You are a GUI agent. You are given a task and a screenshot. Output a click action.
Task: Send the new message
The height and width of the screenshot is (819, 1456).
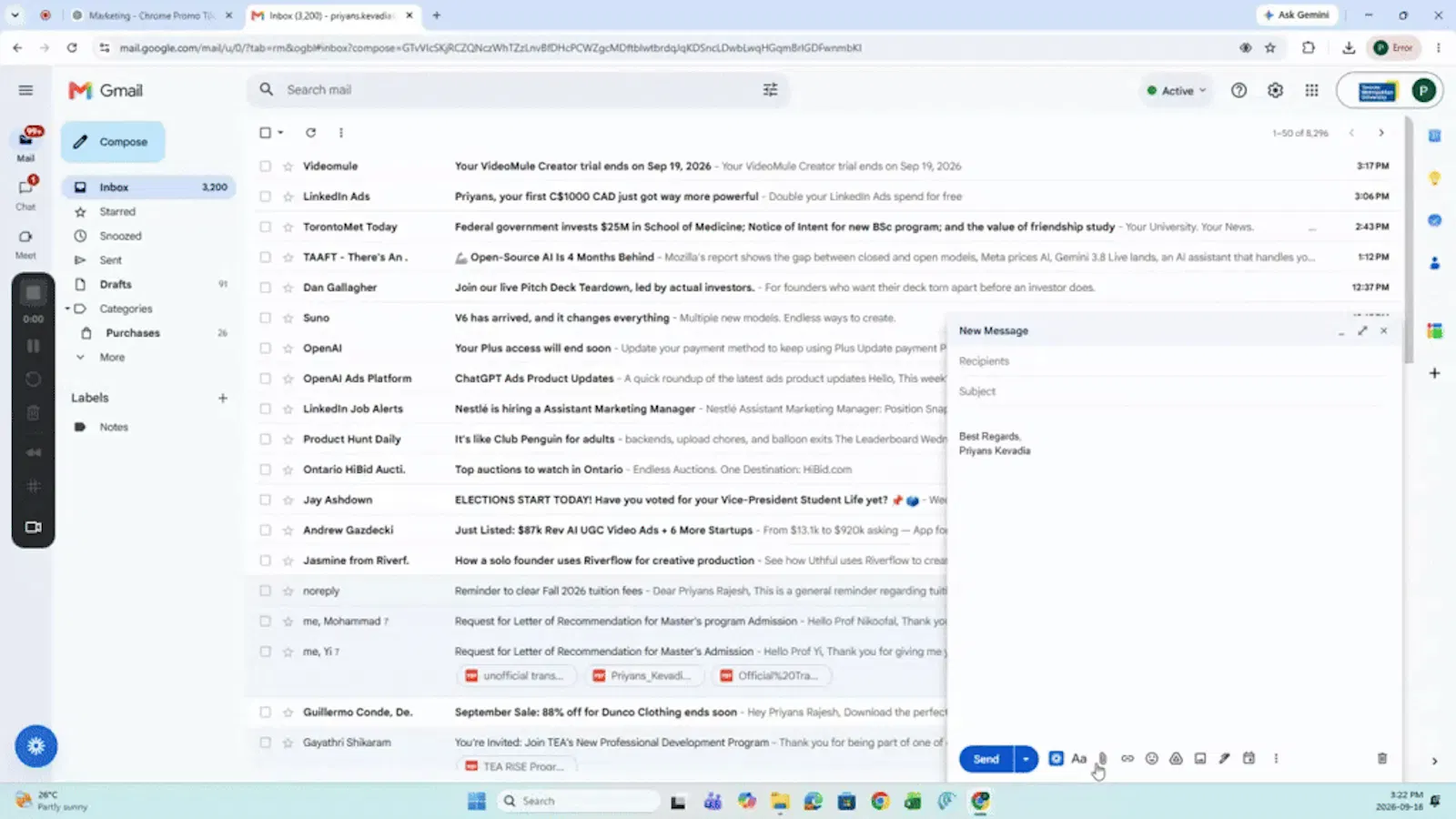pyautogui.click(x=986, y=759)
